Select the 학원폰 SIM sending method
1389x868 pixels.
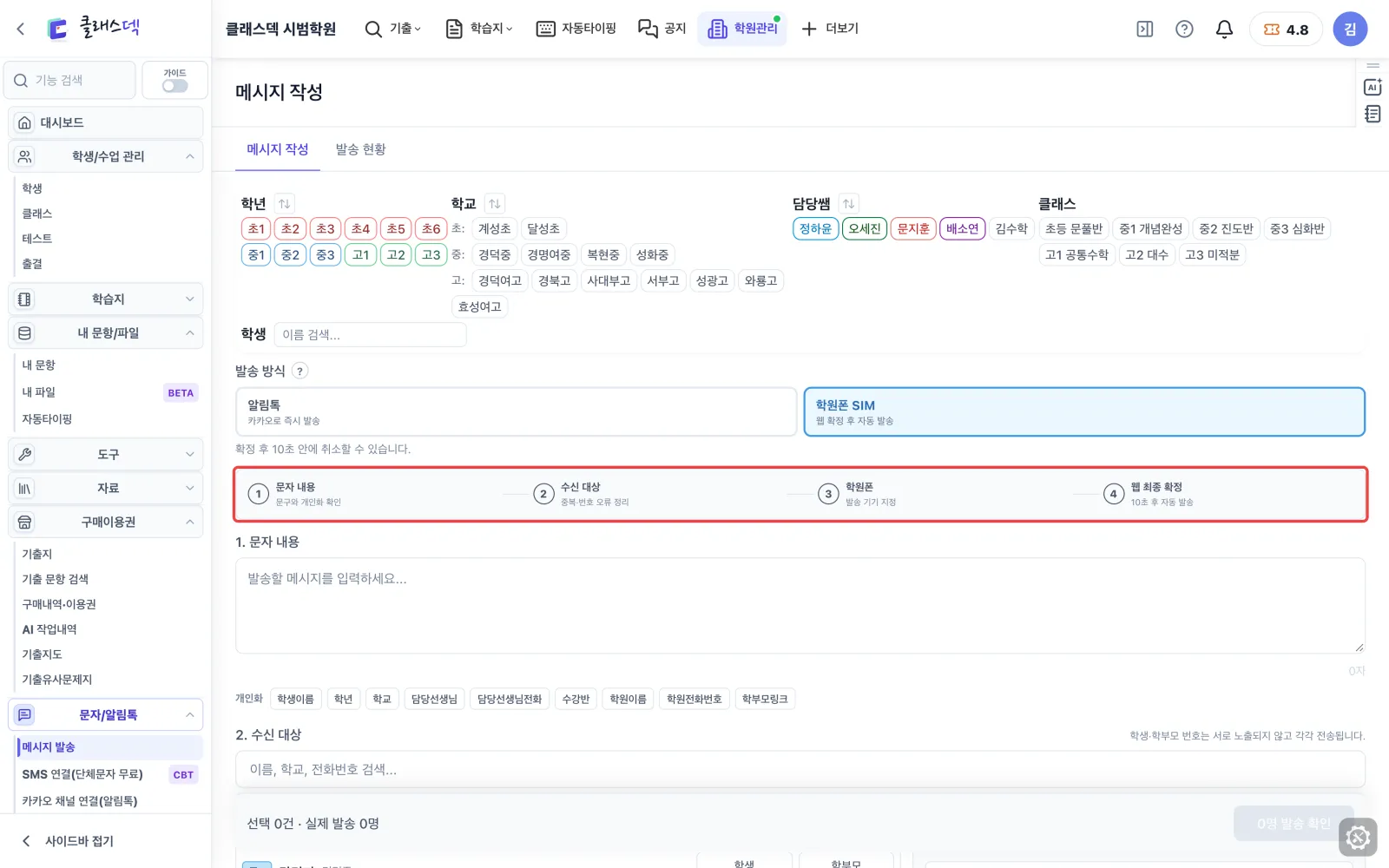point(1084,411)
